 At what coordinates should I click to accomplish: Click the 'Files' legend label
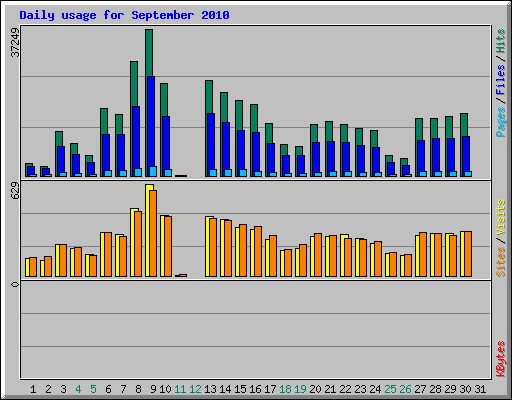(501, 80)
